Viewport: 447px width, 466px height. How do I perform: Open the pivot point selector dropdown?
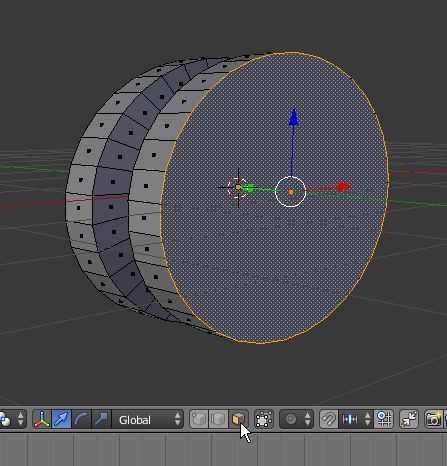point(13,419)
